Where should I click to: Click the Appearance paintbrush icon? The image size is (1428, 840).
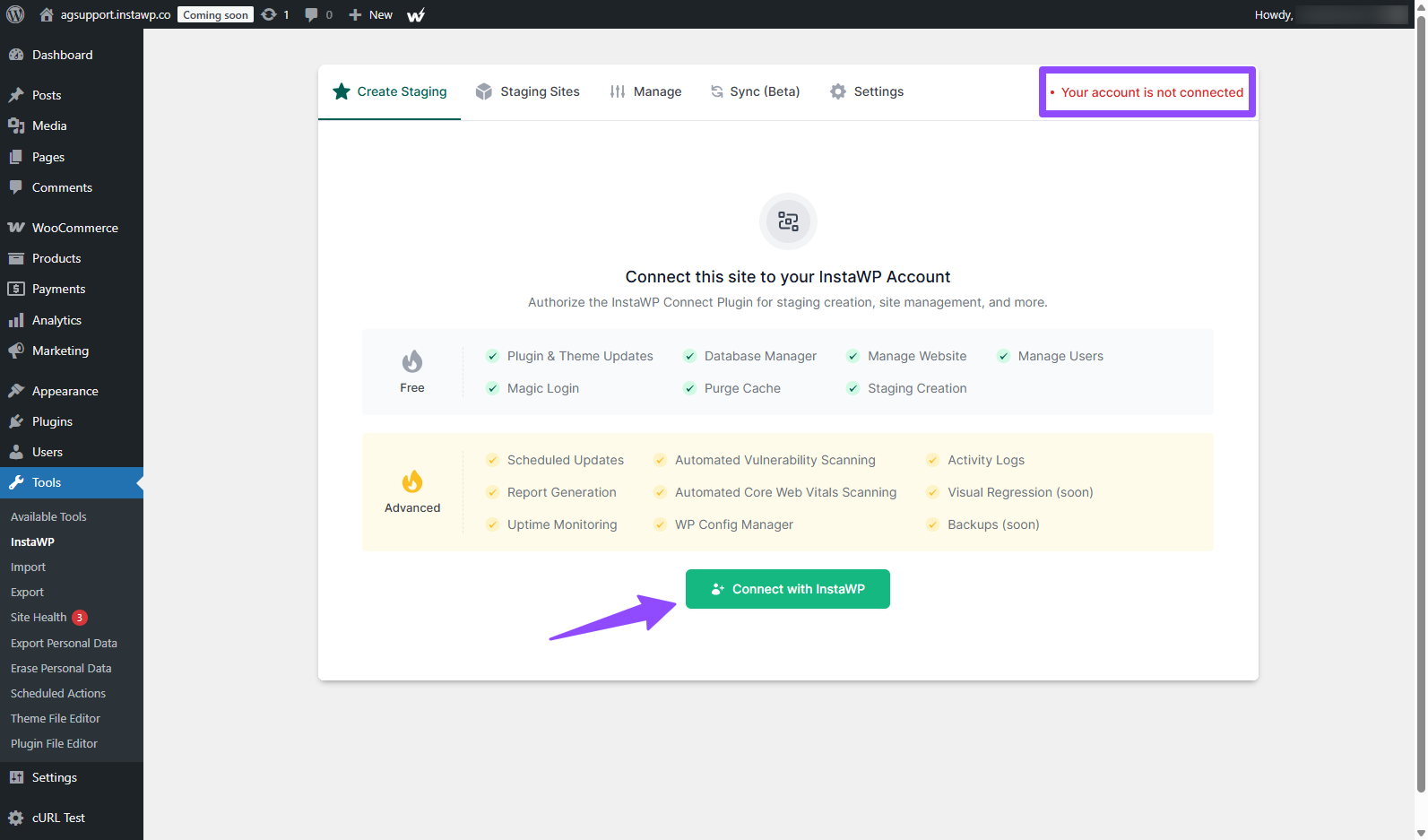click(x=16, y=391)
